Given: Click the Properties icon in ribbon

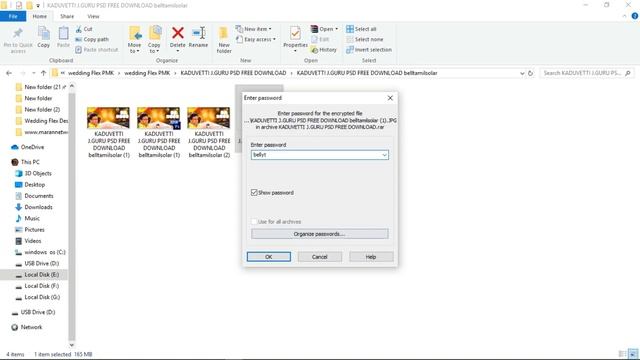Looking at the screenshot, I should (x=295, y=33).
